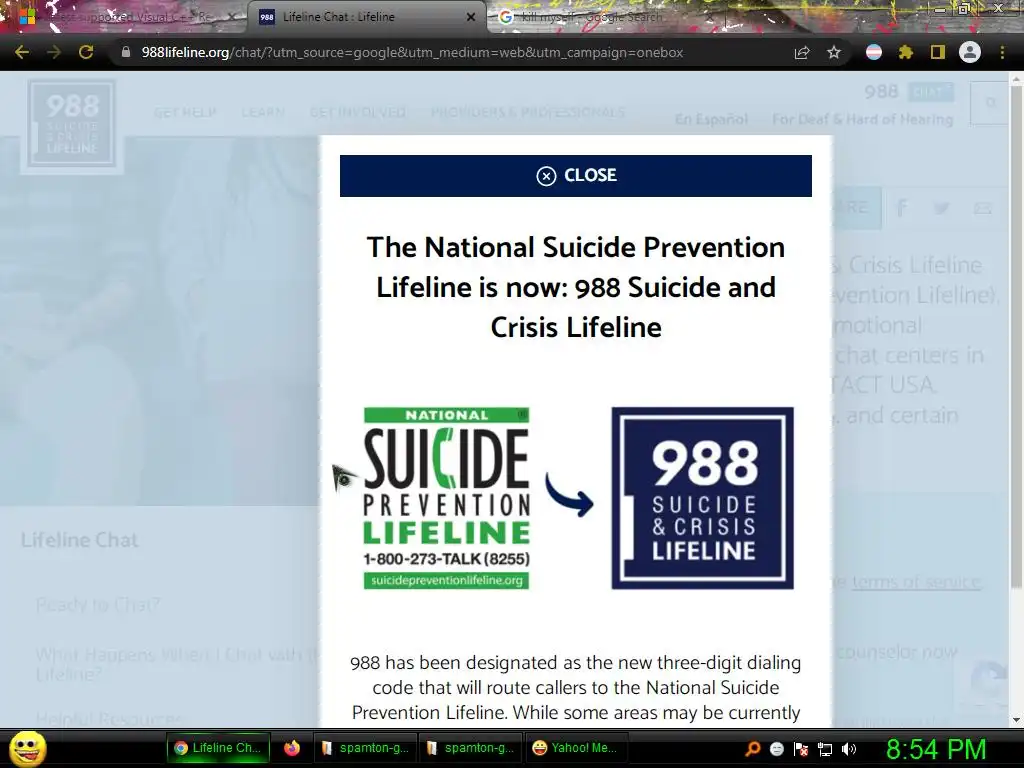Viewport: 1024px width, 768px height.
Task: Click the browser forward arrow
Action: pos(54,52)
